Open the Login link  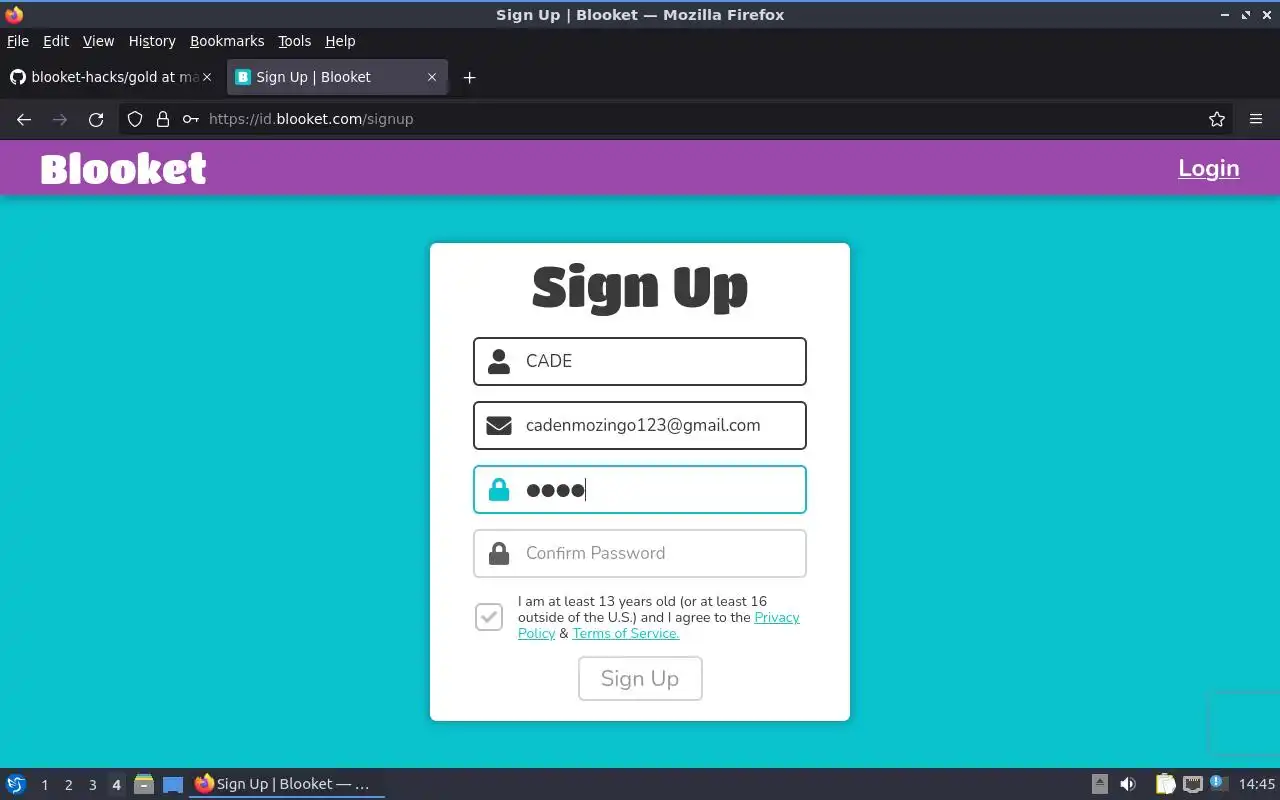click(1208, 168)
